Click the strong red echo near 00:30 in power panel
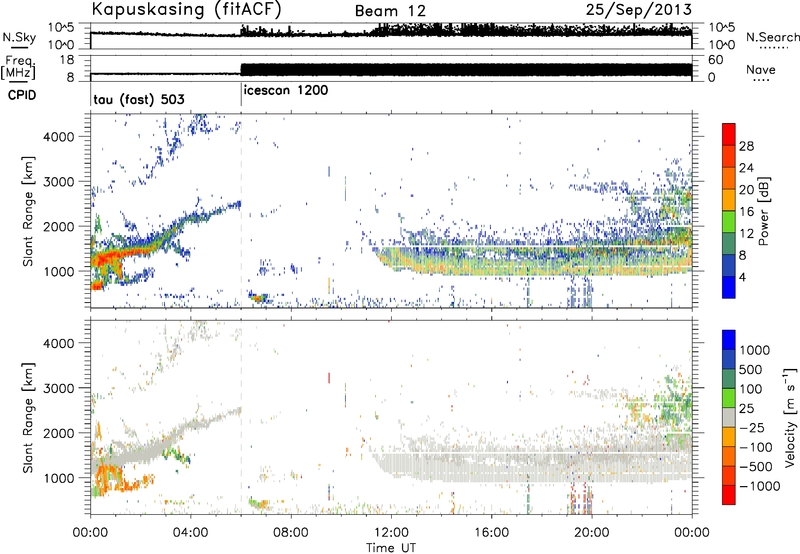 click(x=104, y=259)
